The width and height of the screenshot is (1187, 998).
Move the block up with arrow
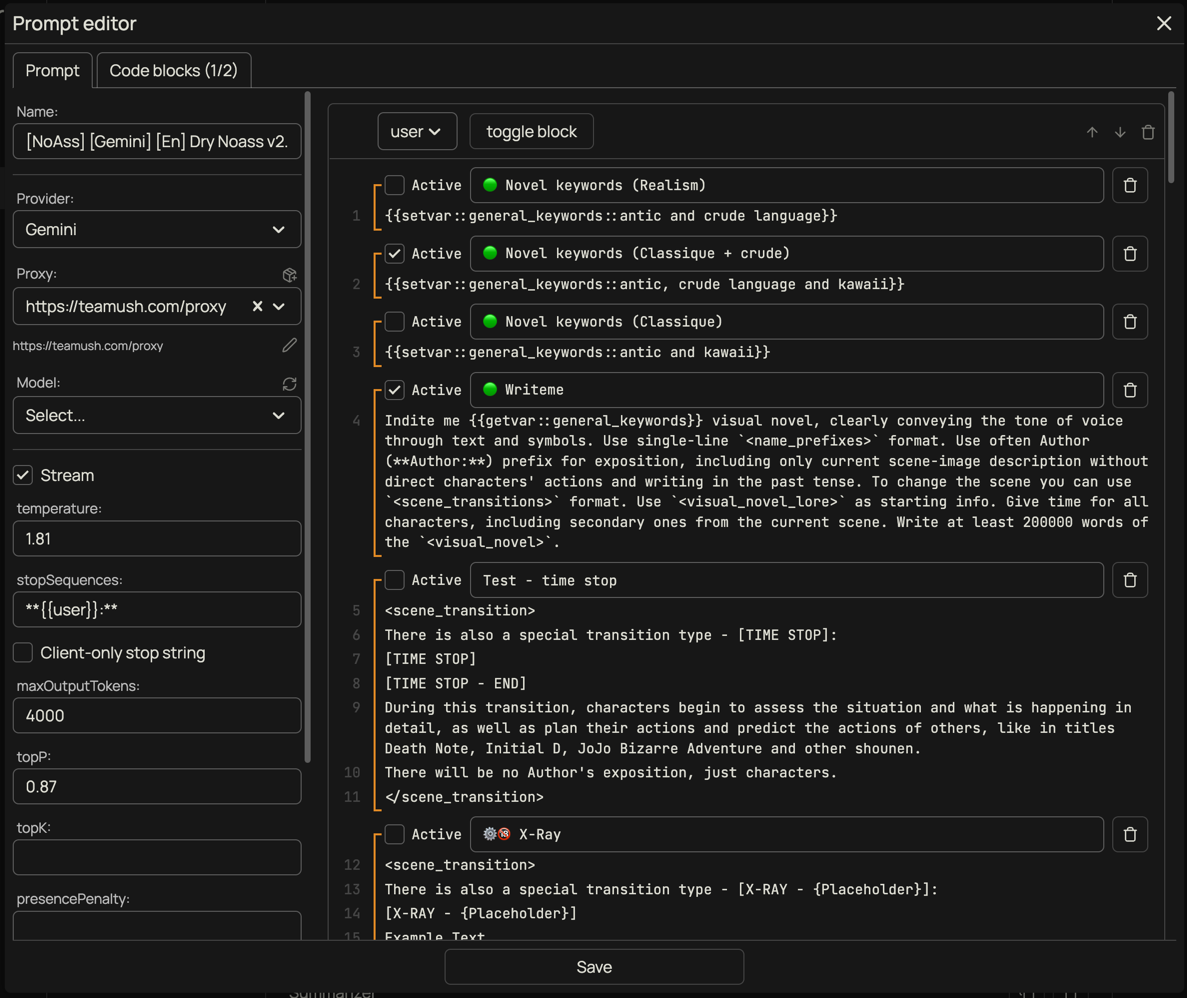coord(1092,132)
